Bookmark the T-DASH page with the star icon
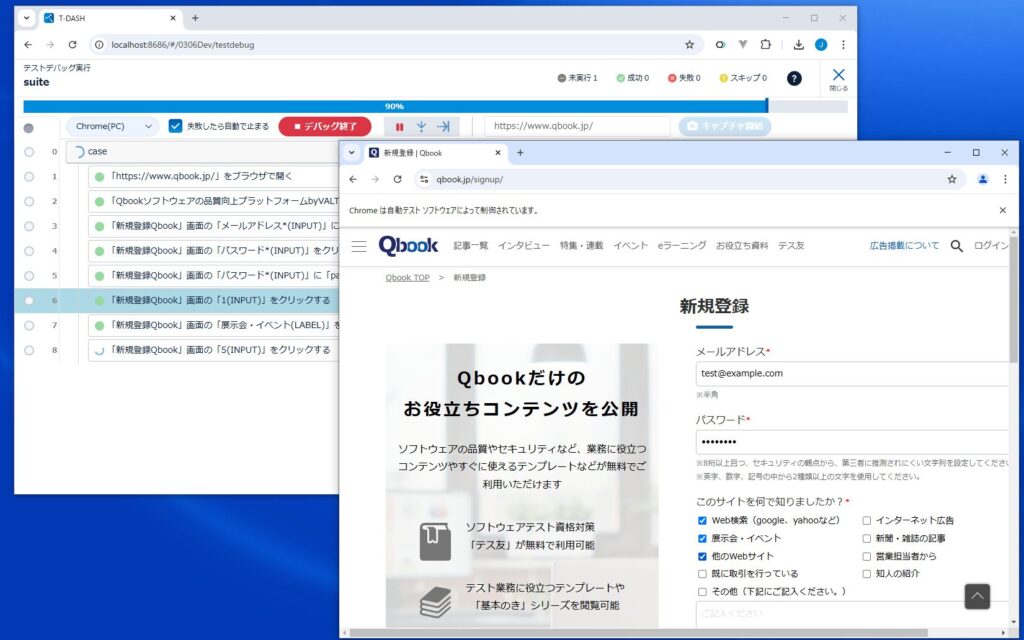Screen dimensions: 1024x640 coord(689,45)
